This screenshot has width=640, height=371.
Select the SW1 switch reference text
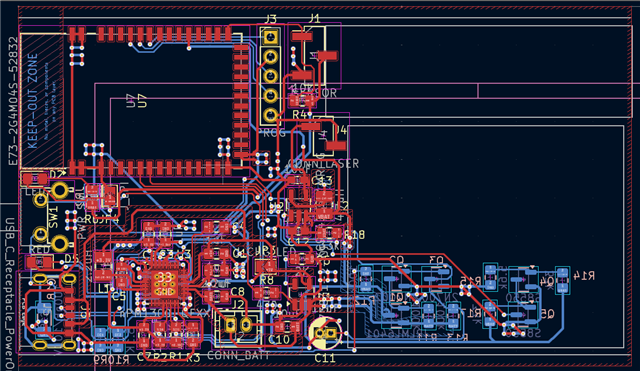tap(54, 217)
